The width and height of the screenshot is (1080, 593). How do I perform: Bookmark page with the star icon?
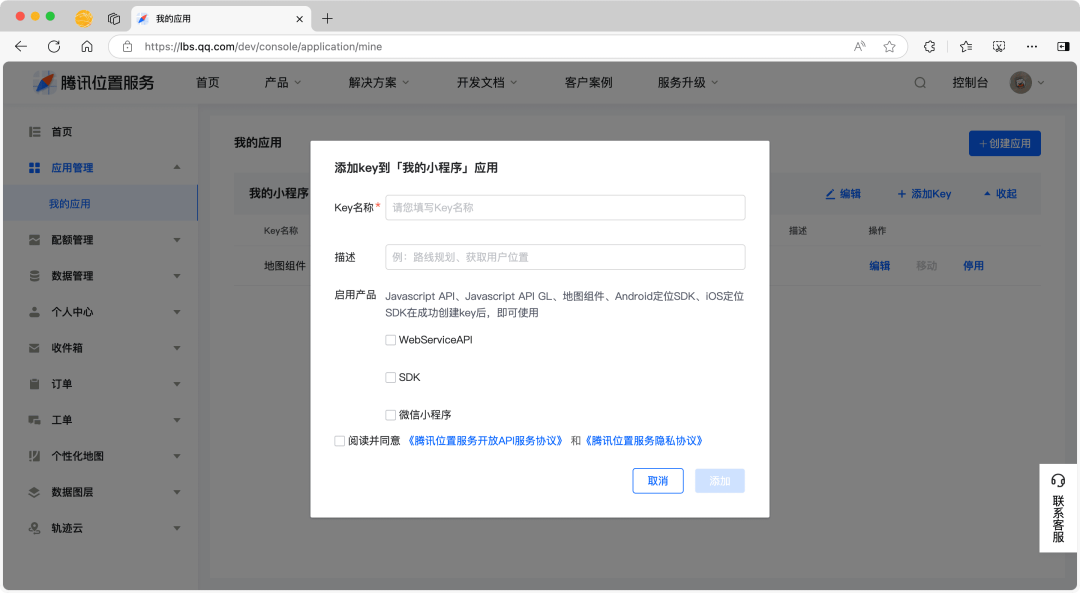click(x=890, y=46)
